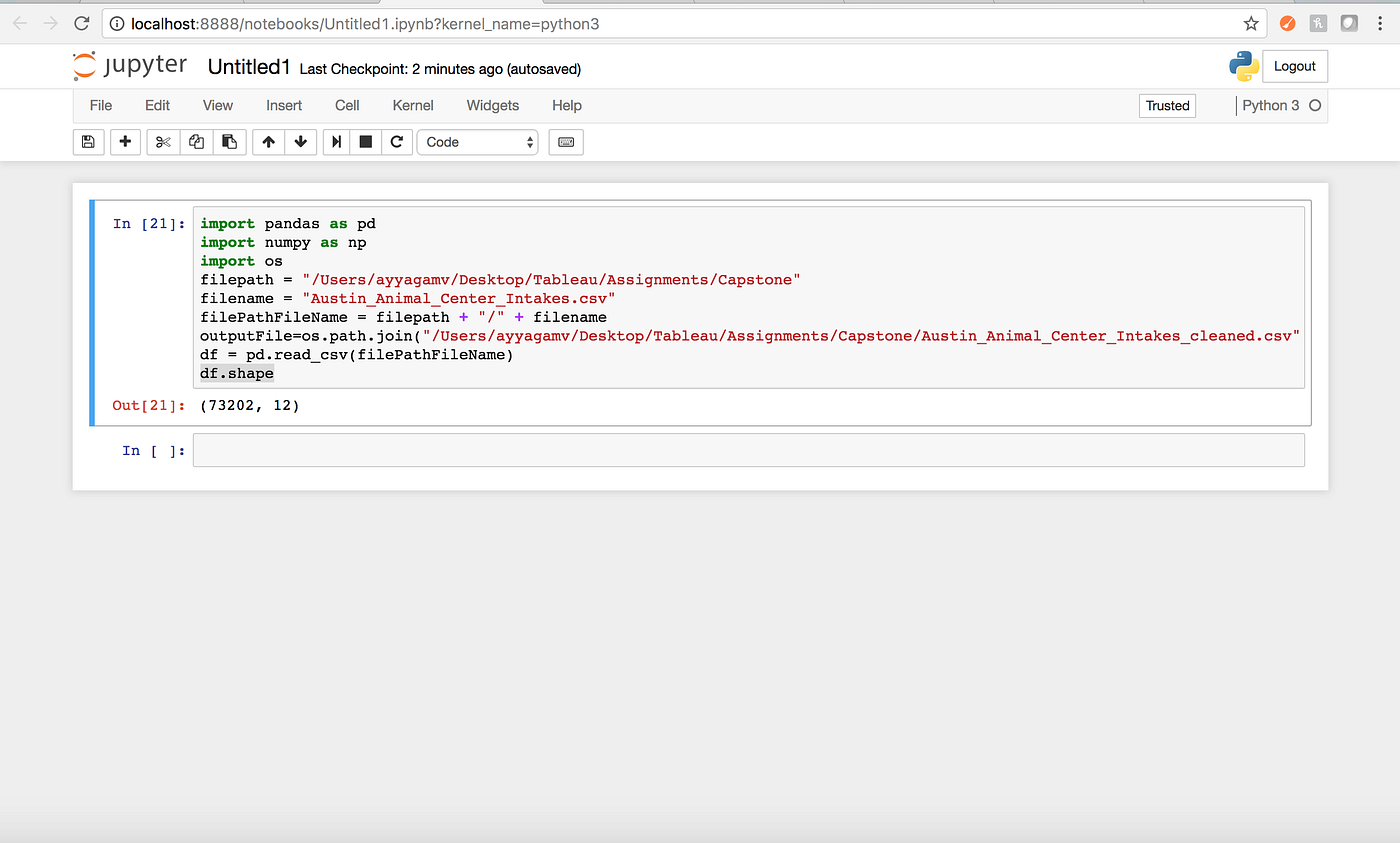Image resolution: width=1400 pixels, height=843 pixels.
Task: Rename the notebook by clicking Untitled1
Action: 248,66
